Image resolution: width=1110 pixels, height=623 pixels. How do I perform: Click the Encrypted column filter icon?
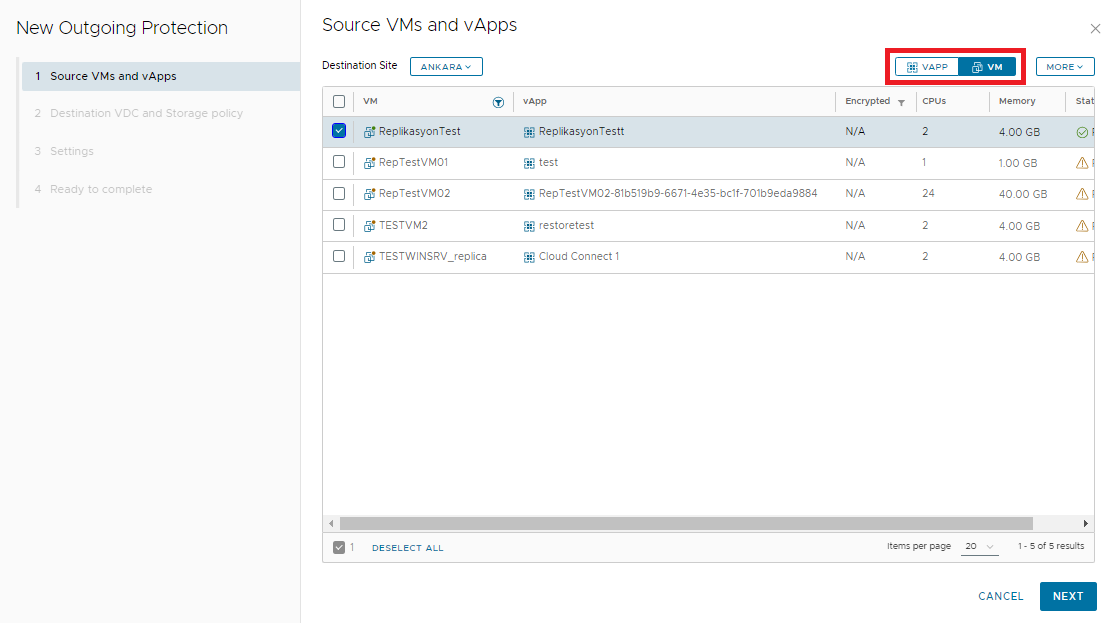click(x=901, y=103)
